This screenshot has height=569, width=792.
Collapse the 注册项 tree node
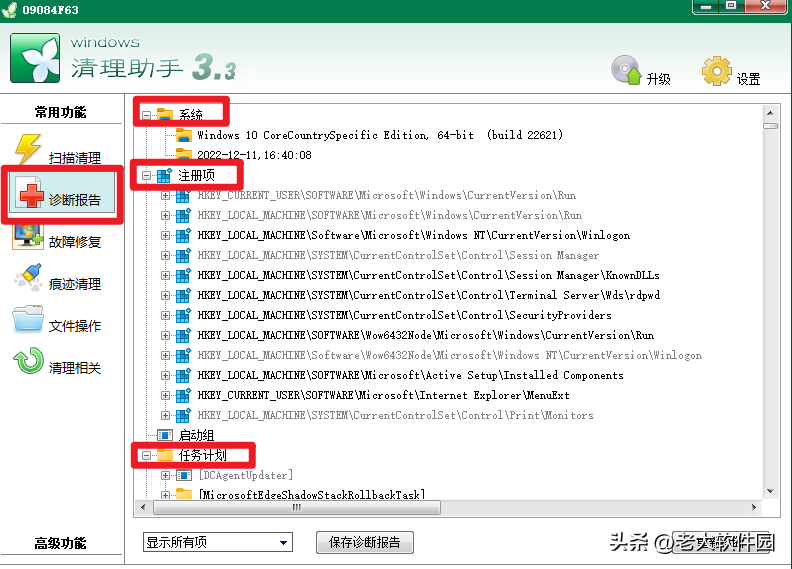tap(146, 176)
